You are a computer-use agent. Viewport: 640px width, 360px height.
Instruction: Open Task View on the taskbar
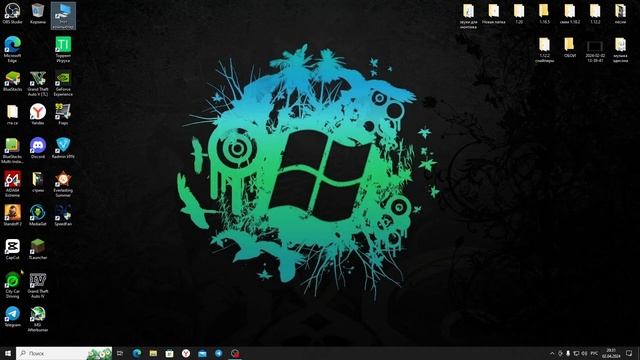point(120,353)
